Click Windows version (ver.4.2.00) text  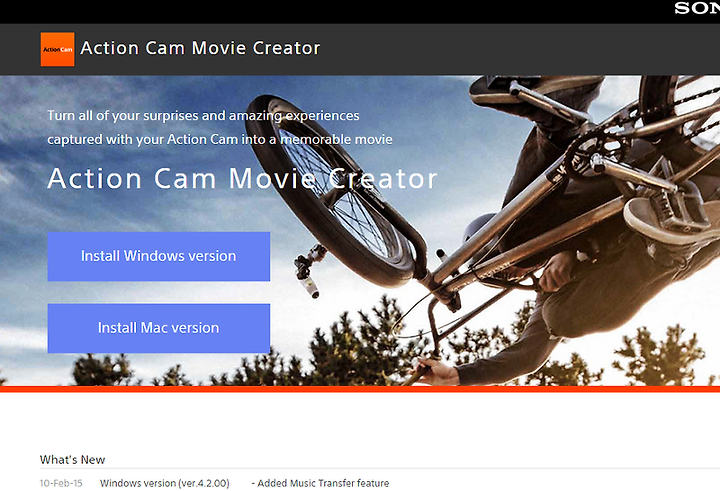point(165,483)
